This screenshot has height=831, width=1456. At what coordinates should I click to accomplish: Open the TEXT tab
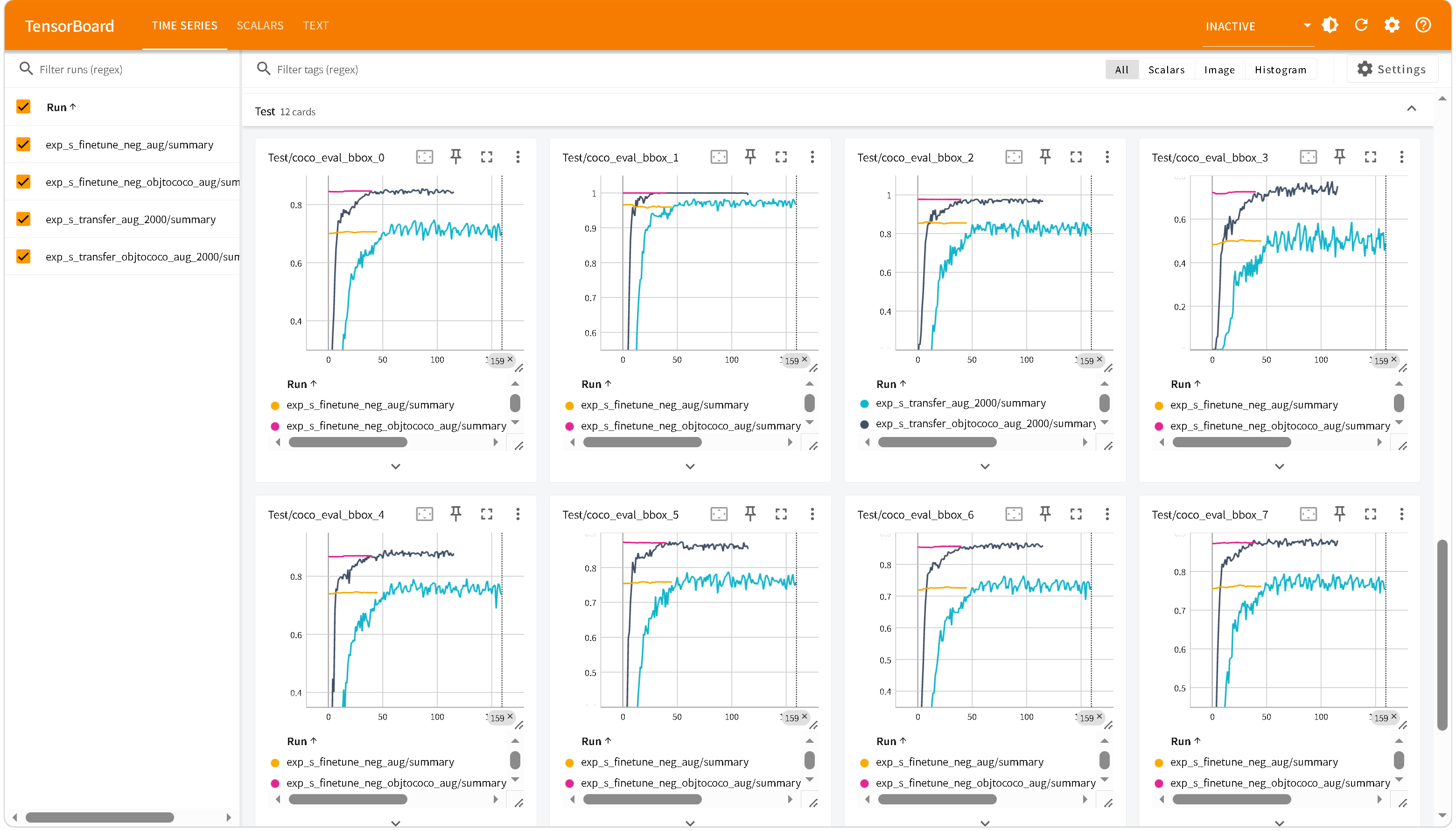click(315, 26)
